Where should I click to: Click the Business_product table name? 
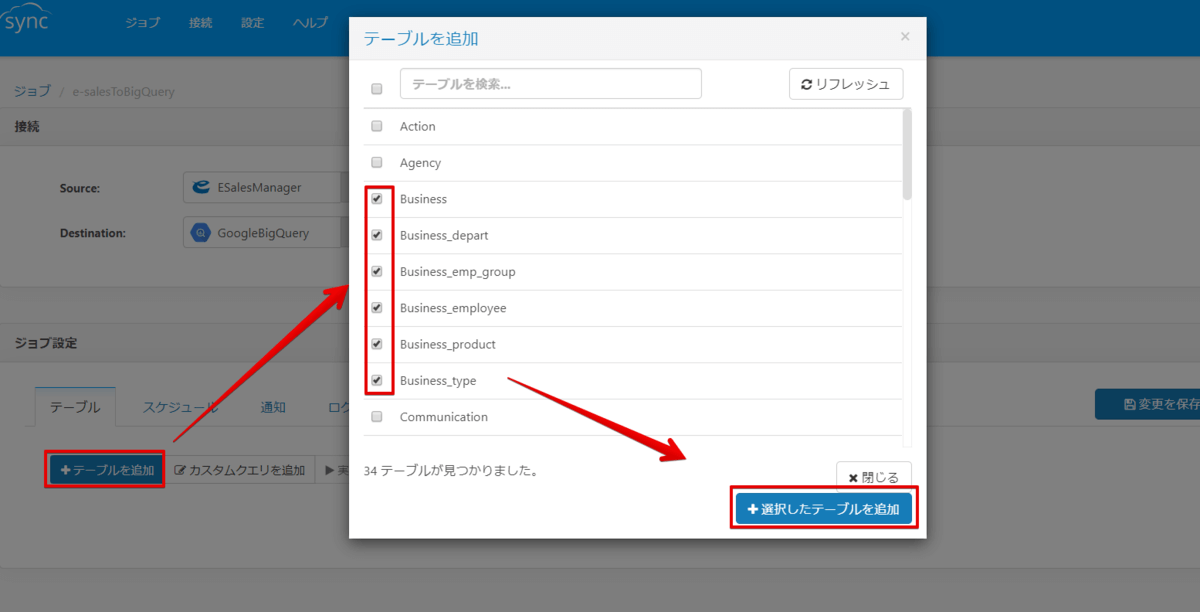tap(448, 344)
